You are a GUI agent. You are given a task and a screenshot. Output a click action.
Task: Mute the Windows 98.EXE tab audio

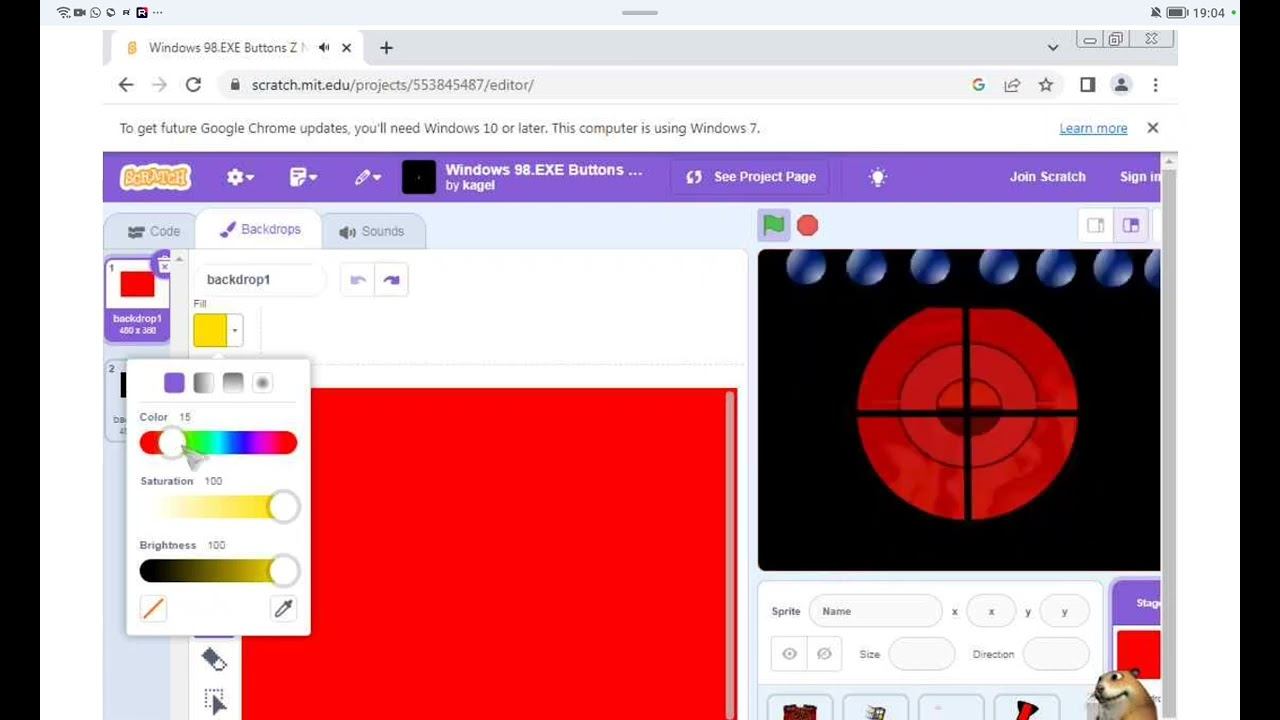pos(326,47)
